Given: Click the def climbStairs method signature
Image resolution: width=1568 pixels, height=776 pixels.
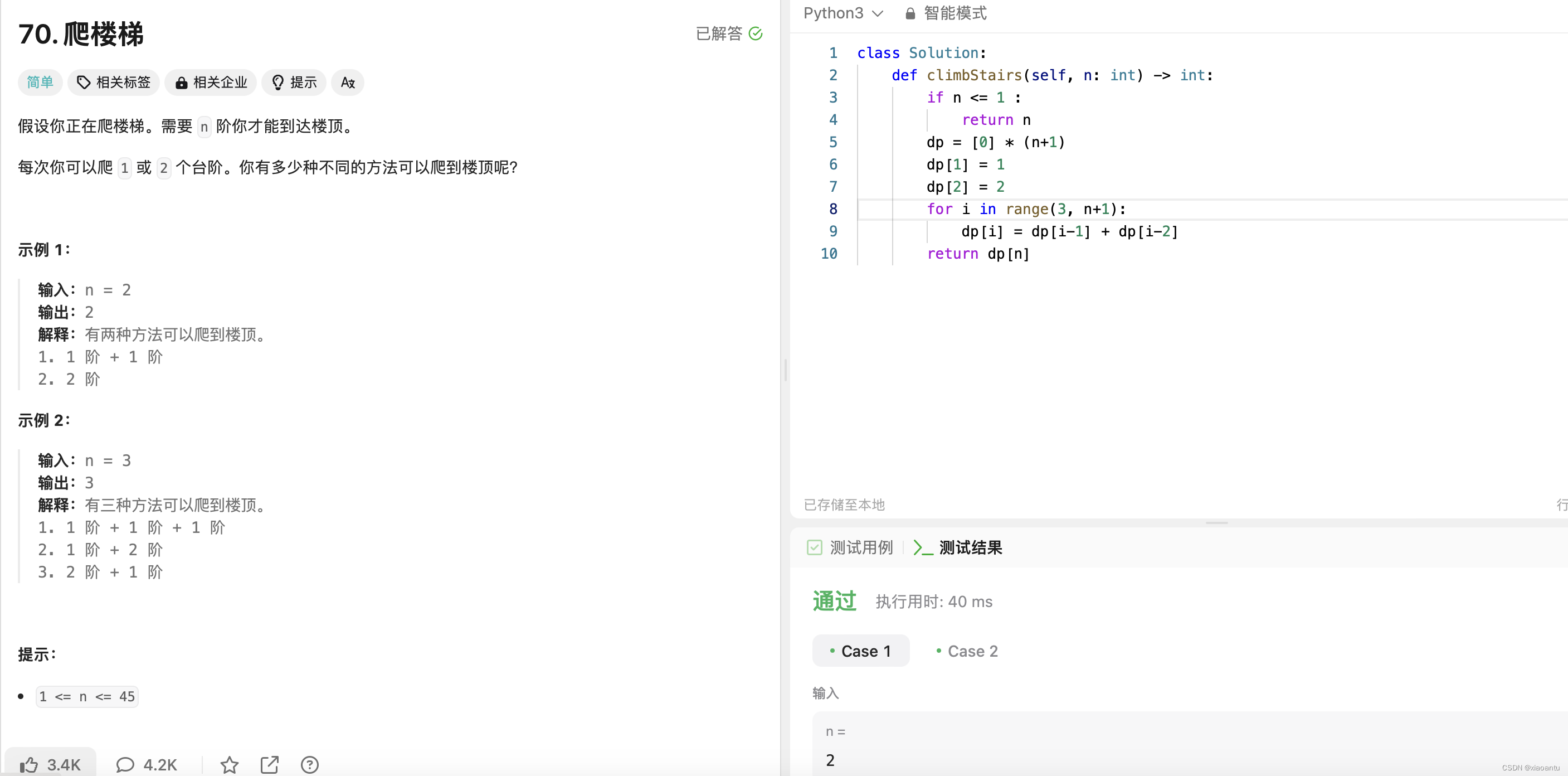Looking at the screenshot, I should tap(1053, 75).
